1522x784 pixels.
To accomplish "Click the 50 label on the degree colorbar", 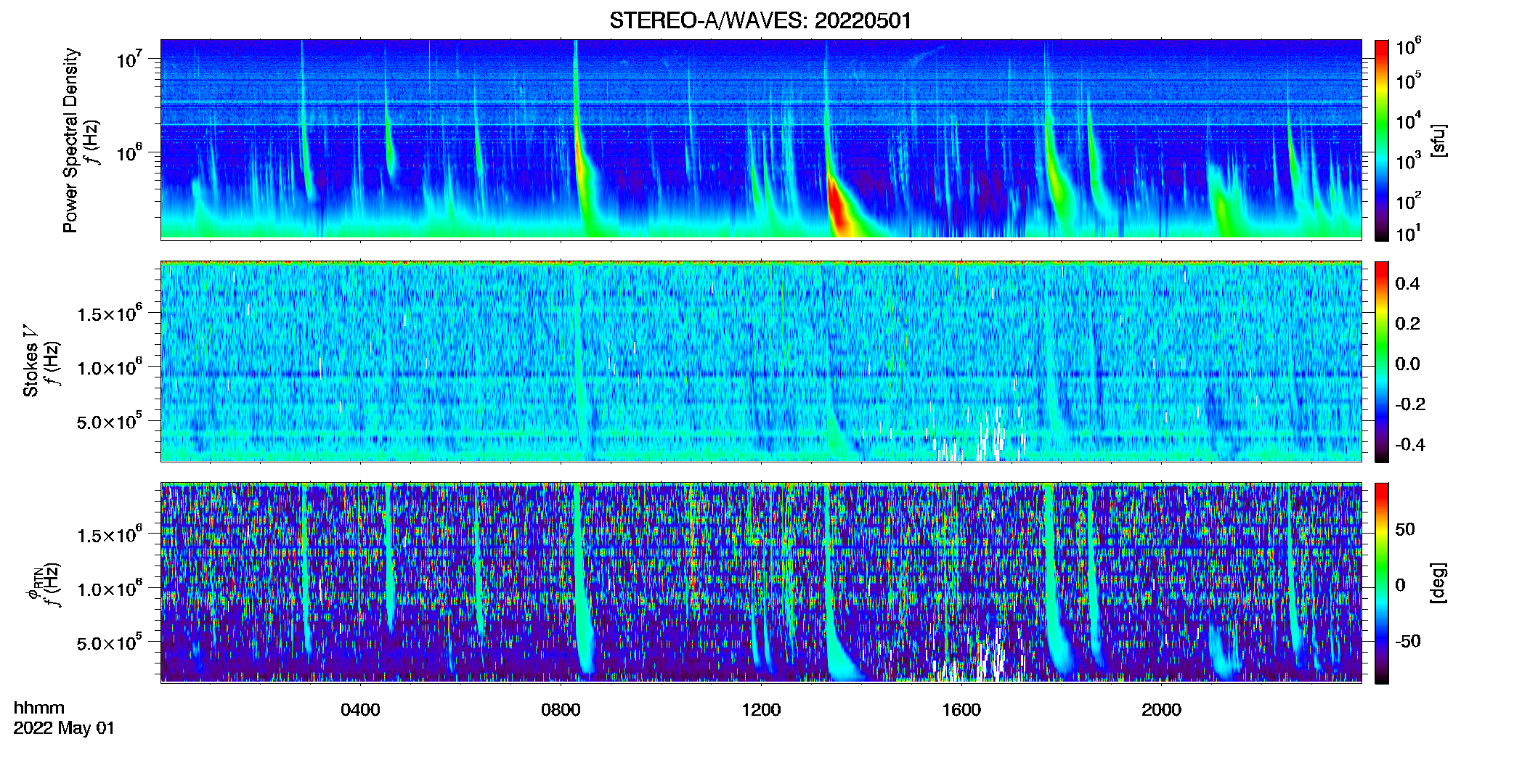I will point(1405,529).
